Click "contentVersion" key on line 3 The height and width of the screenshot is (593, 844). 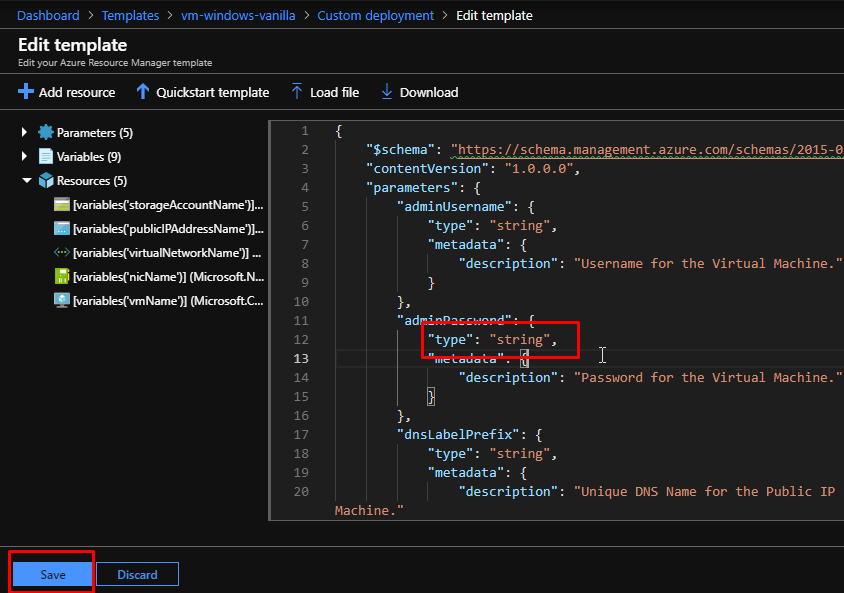point(427,168)
